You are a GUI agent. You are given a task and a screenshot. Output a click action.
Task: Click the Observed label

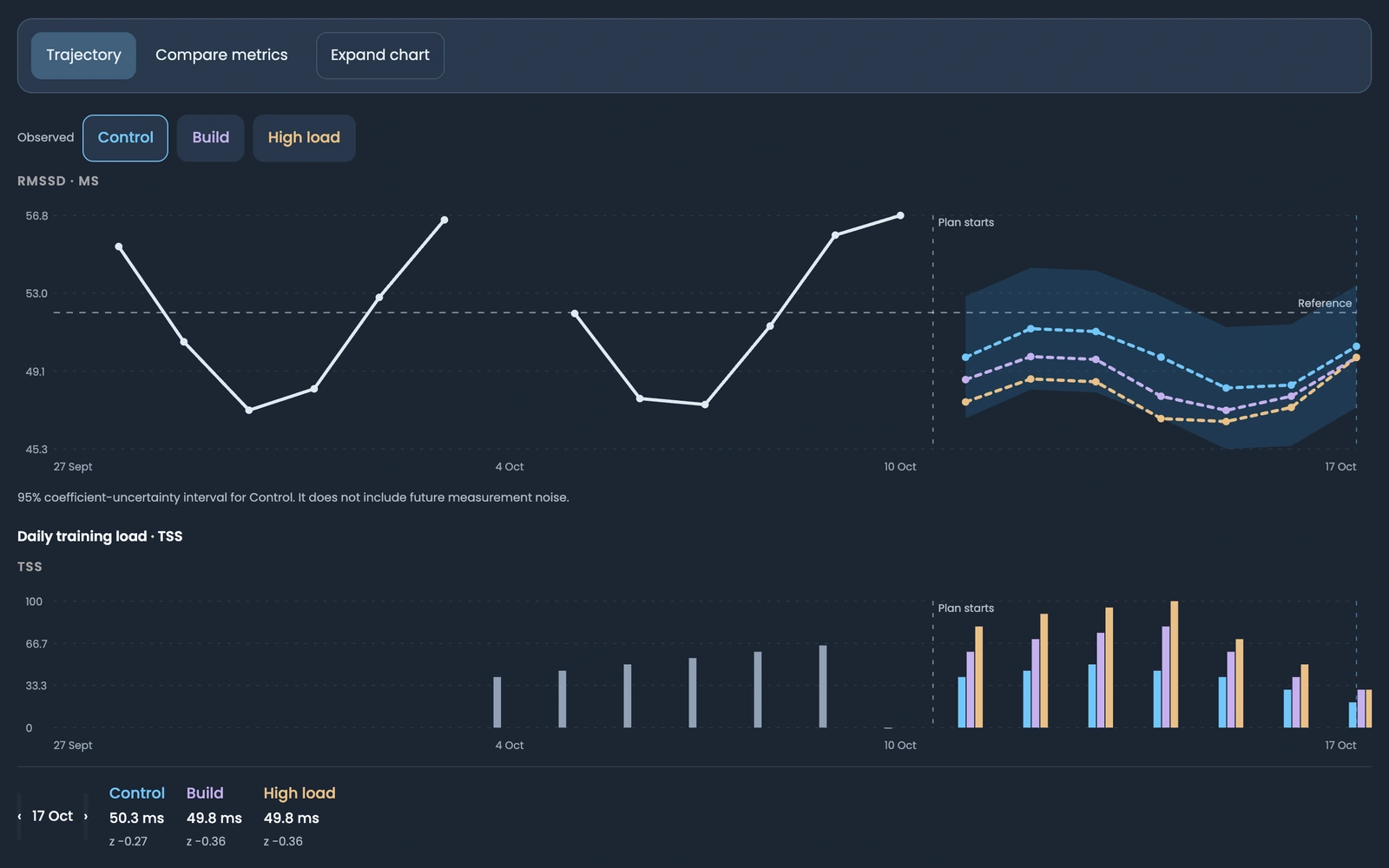tap(46, 137)
